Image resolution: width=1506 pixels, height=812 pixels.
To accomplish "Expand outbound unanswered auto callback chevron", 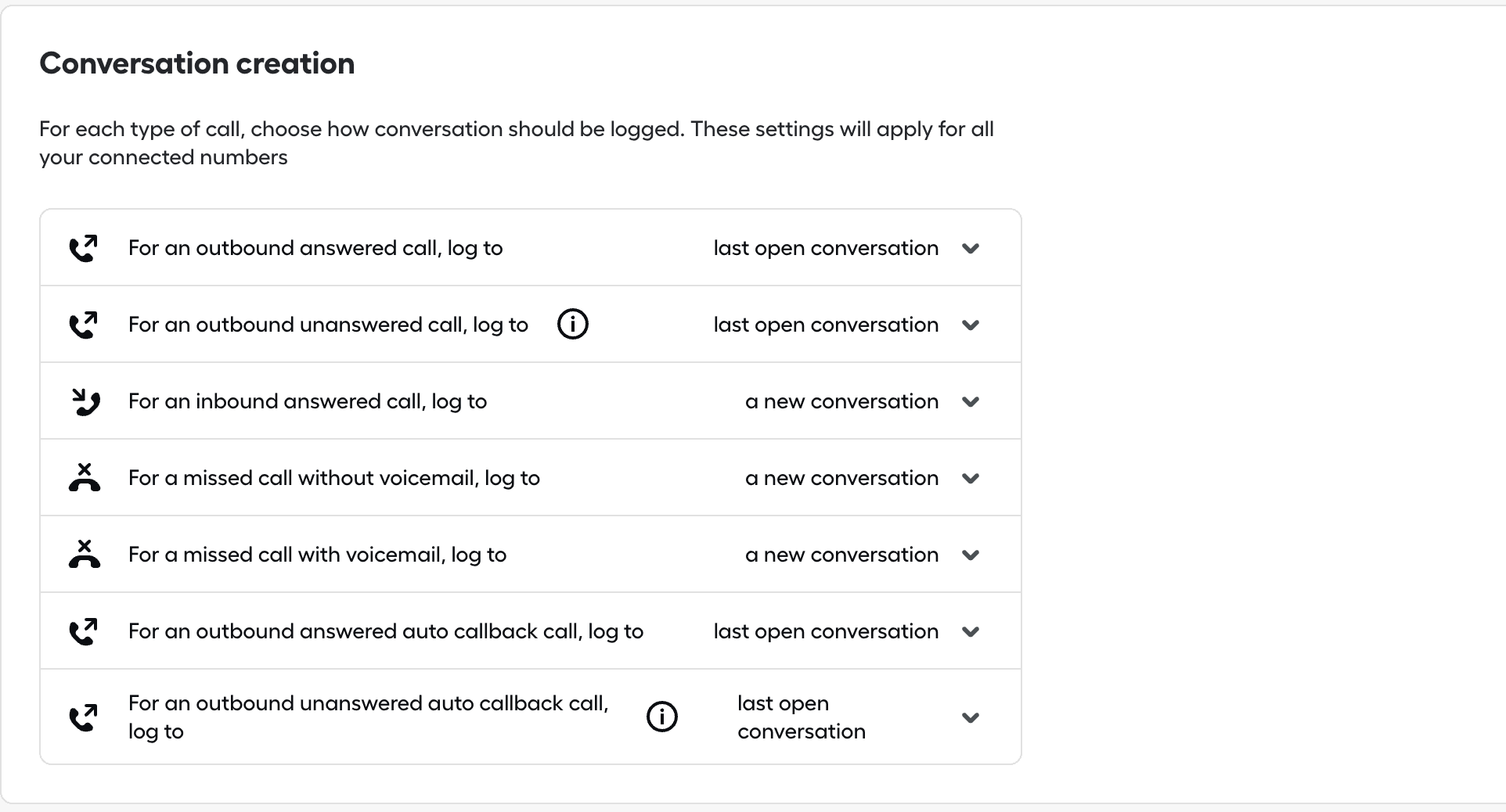I will [971, 718].
